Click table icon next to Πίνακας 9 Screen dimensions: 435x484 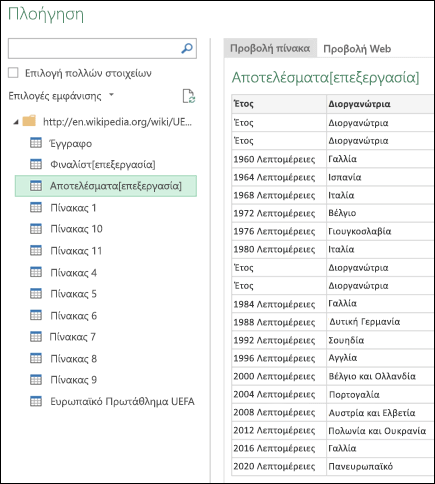pos(36,380)
